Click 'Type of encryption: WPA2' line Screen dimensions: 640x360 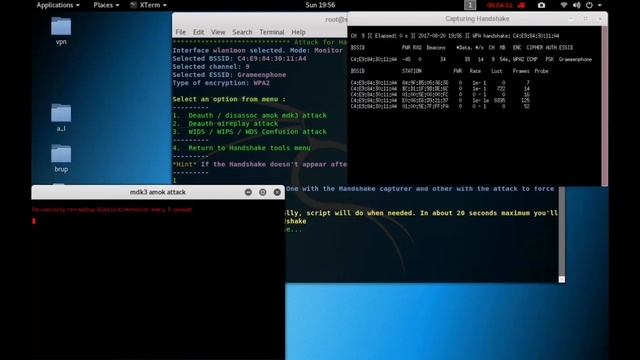[221, 83]
